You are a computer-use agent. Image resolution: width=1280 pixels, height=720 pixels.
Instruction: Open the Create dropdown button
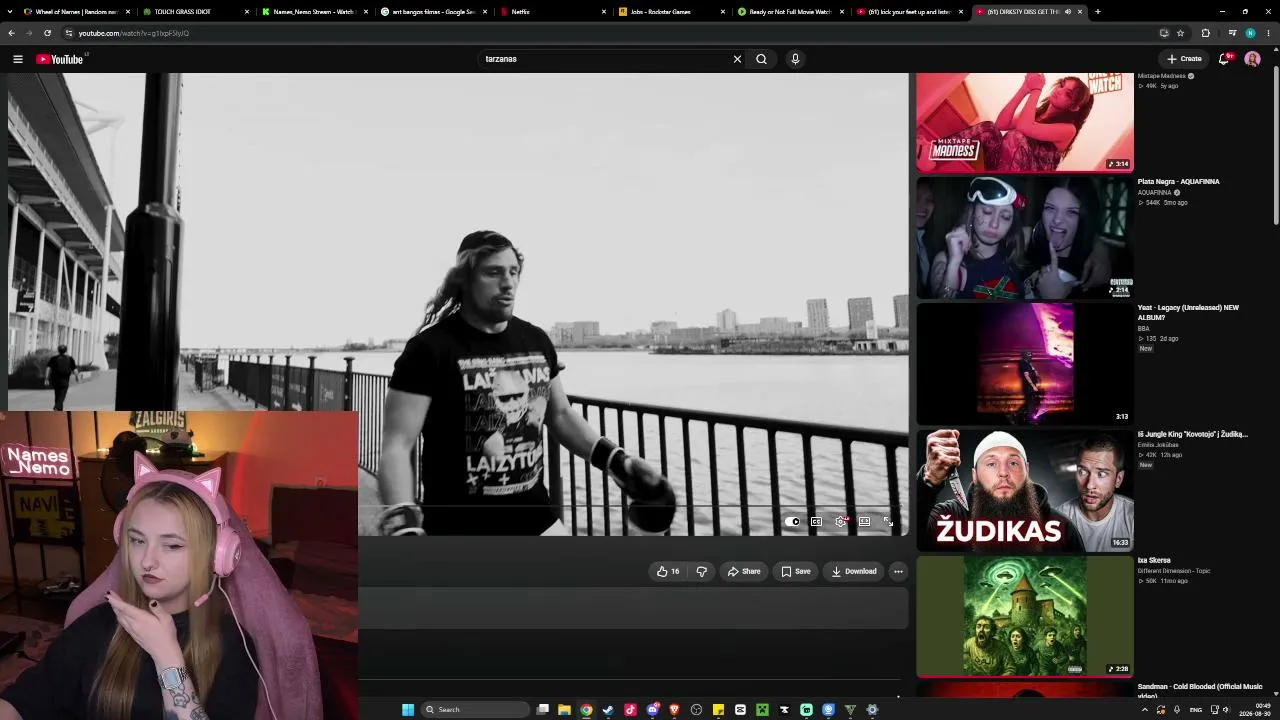coord(1185,59)
